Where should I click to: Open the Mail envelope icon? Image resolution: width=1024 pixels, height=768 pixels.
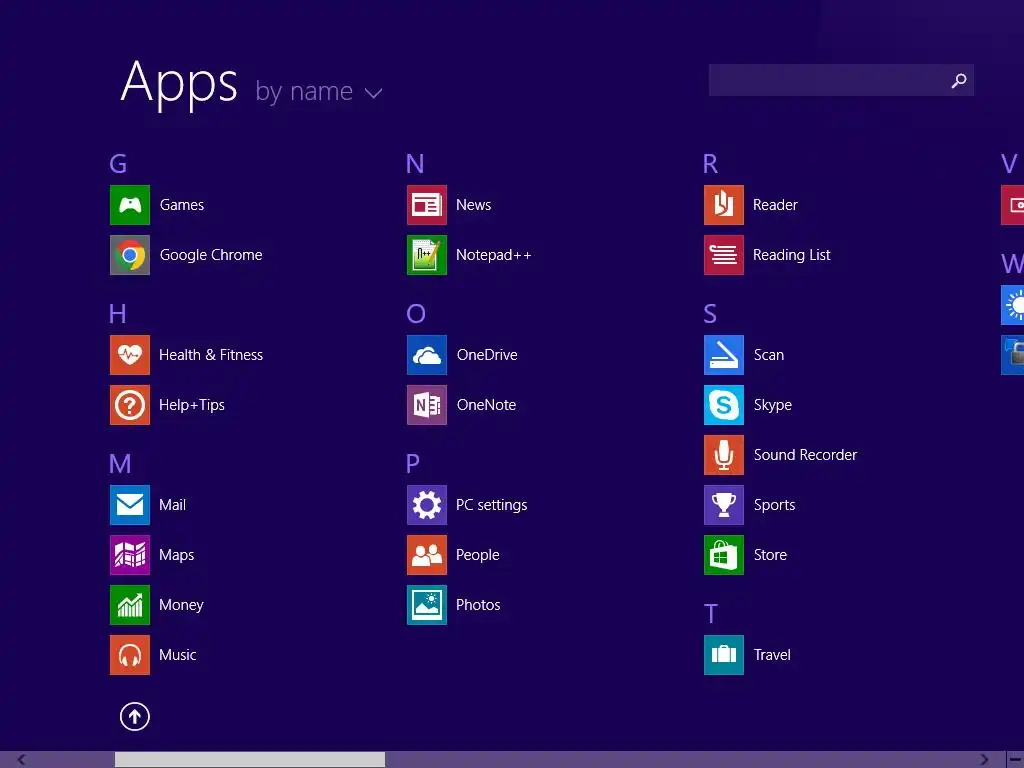(x=129, y=505)
